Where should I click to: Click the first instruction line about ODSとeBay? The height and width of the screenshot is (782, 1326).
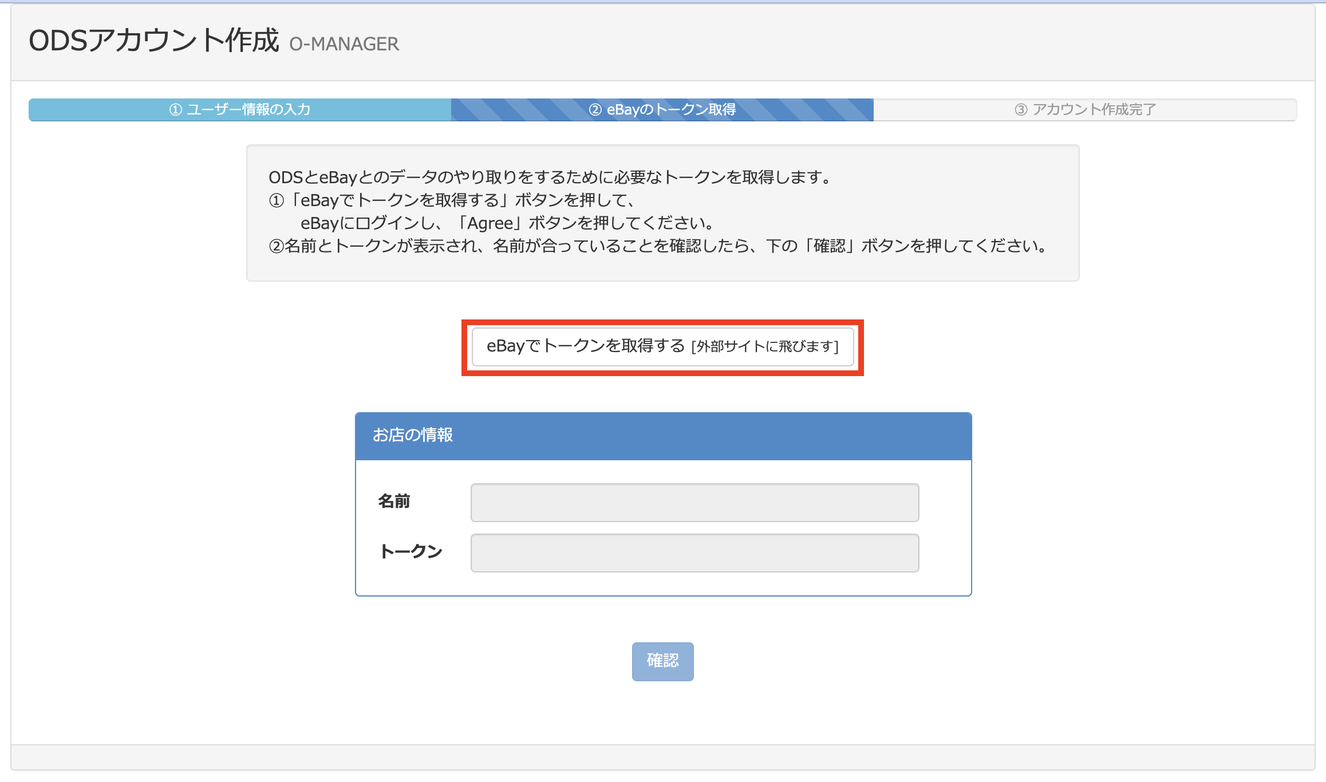tap(550, 178)
